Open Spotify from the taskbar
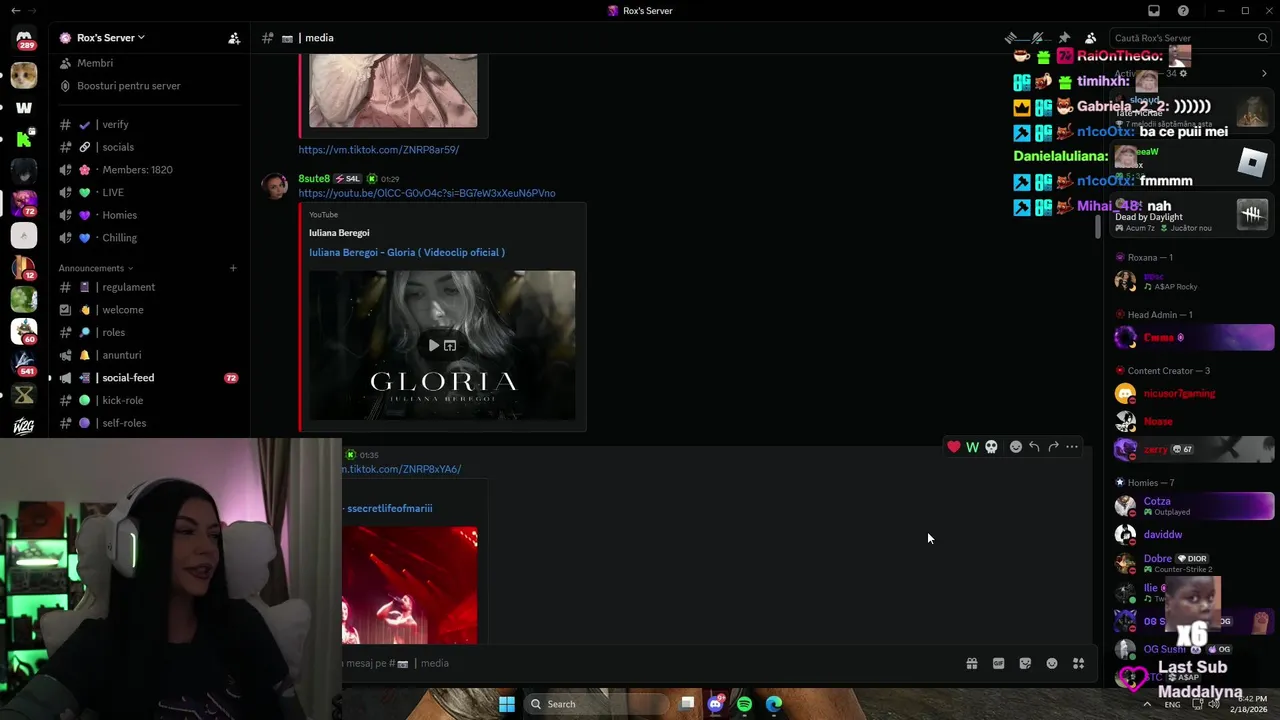 coord(744,704)
